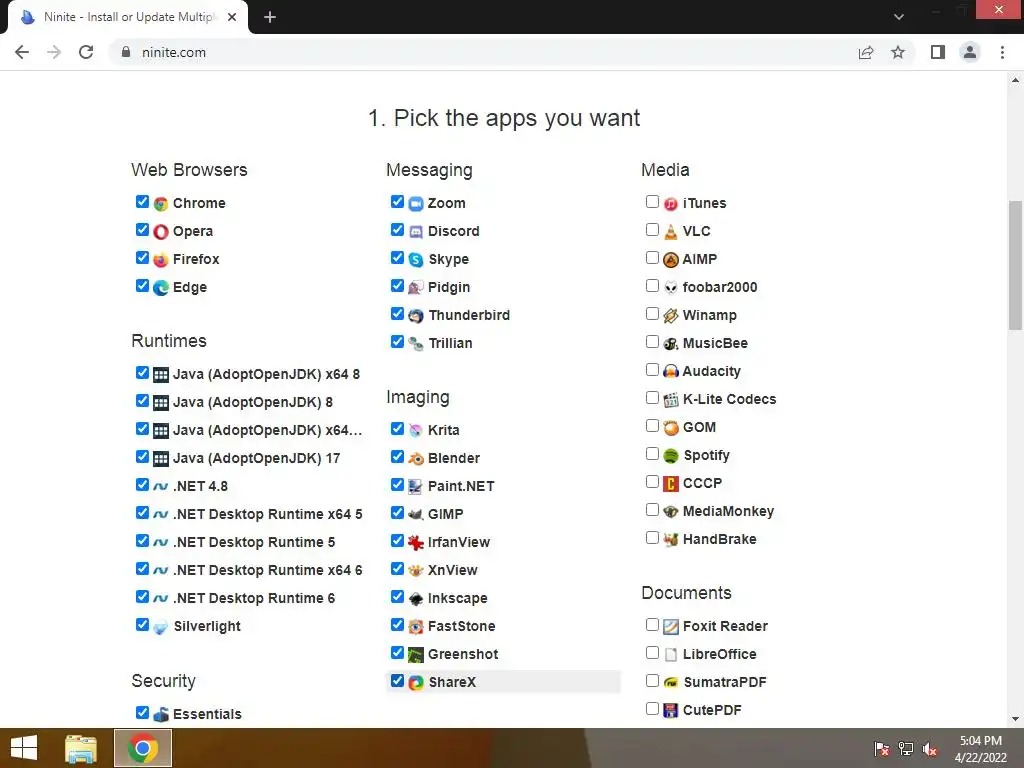Image resolution: width=1024 pixels, height=768 pixels.
Task: Click the Audacity headphones icon
Action: (671, 372)
